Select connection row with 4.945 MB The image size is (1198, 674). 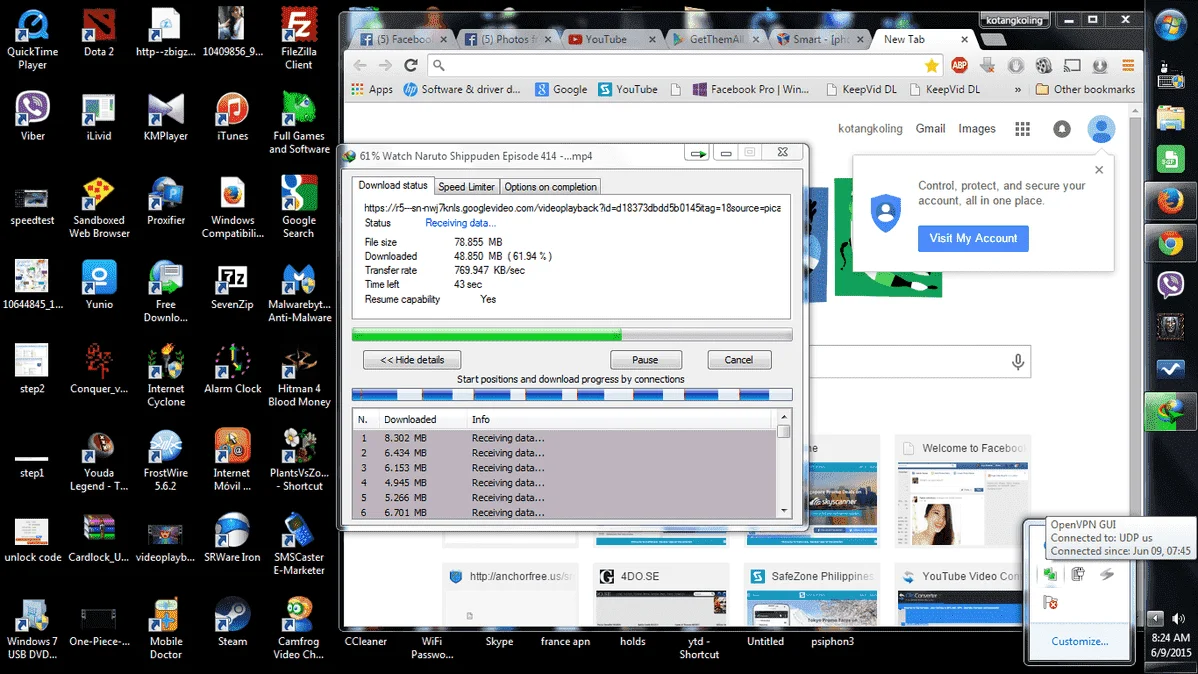pyautogui.click(x=564, y=483)
